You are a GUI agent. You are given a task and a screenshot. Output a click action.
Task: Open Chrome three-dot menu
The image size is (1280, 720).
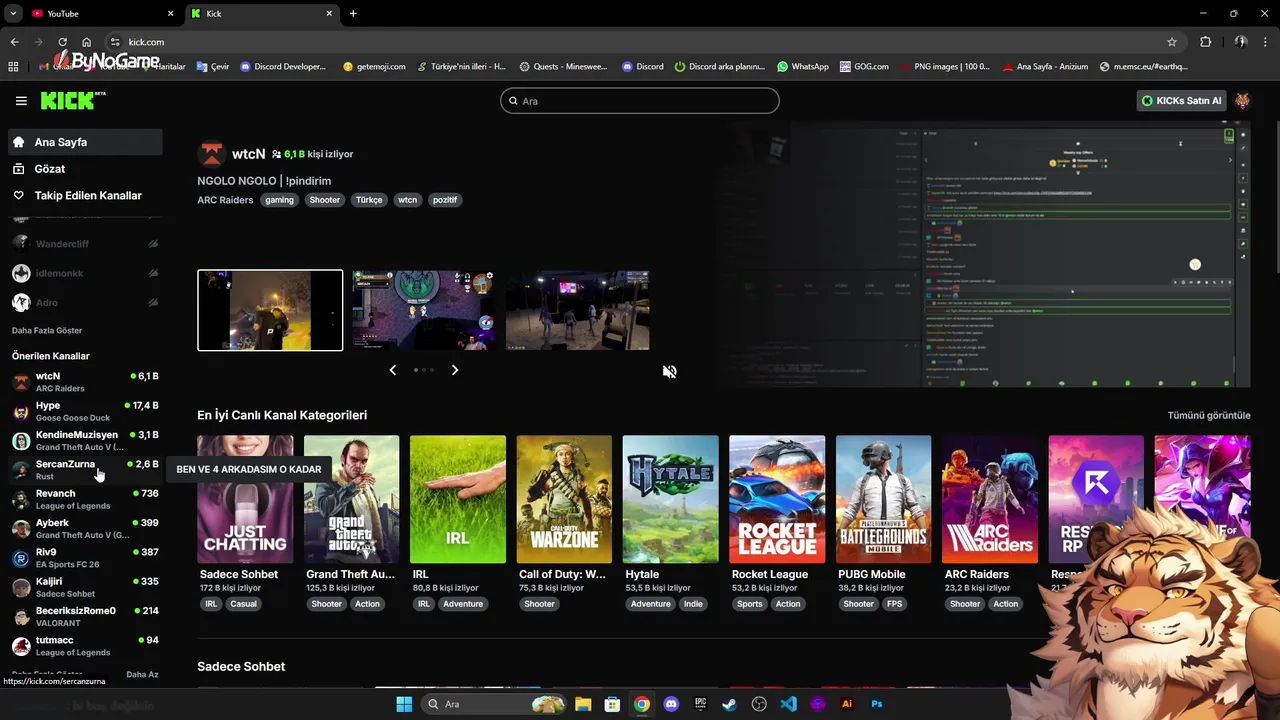coord(1266,42)
